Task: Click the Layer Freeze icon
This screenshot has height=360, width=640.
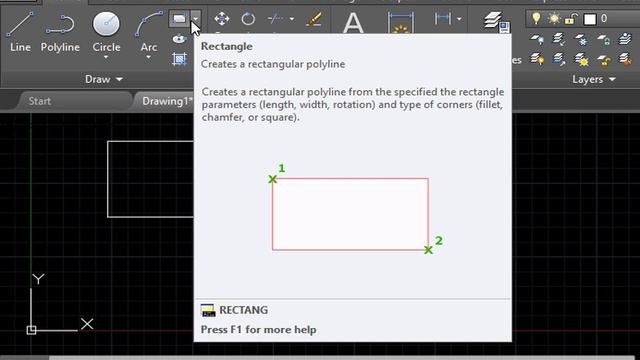Action: click(581, 39)
